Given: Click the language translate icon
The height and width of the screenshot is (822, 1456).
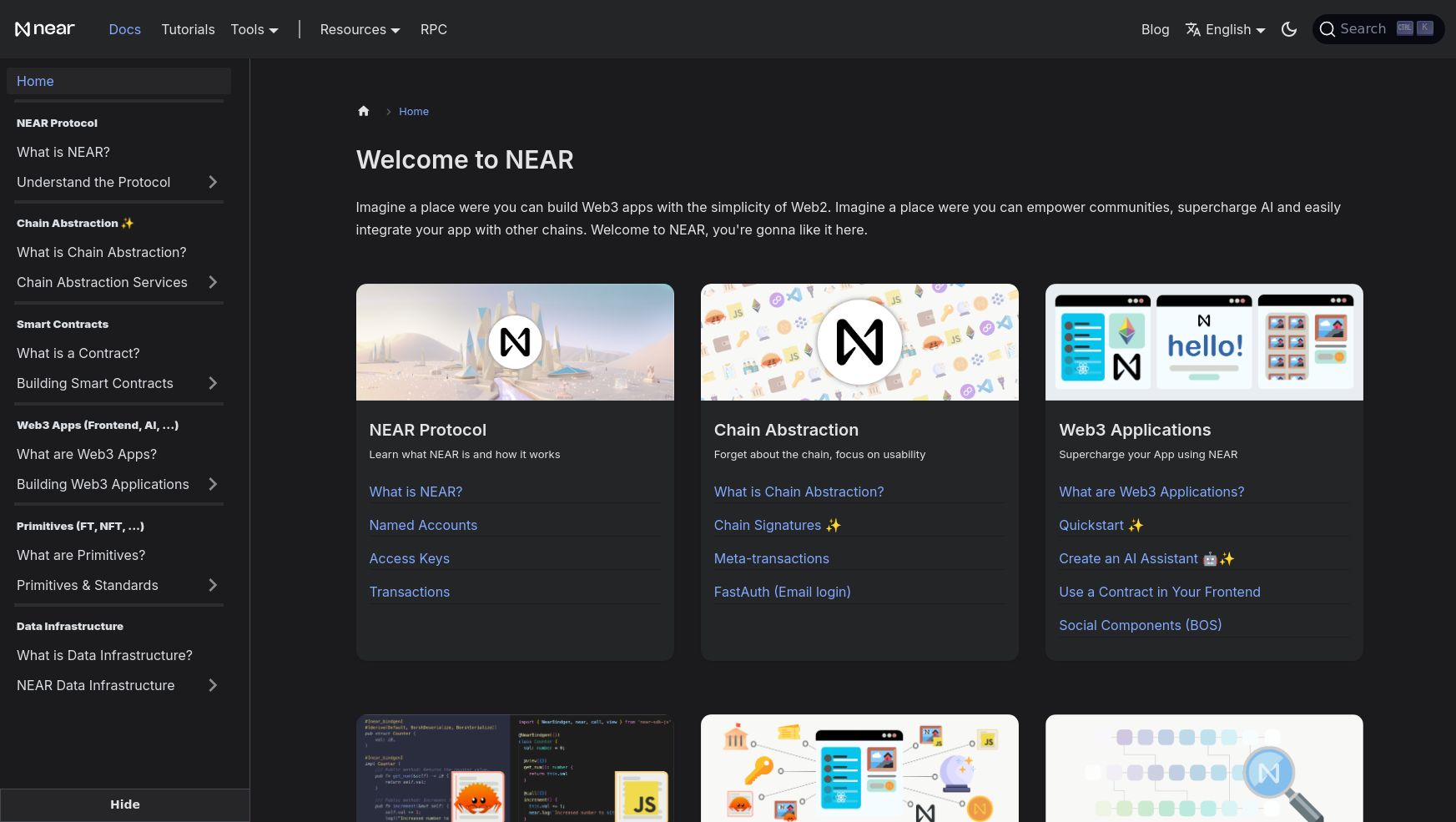Looking at the screenshot, I should (1193, 29).
